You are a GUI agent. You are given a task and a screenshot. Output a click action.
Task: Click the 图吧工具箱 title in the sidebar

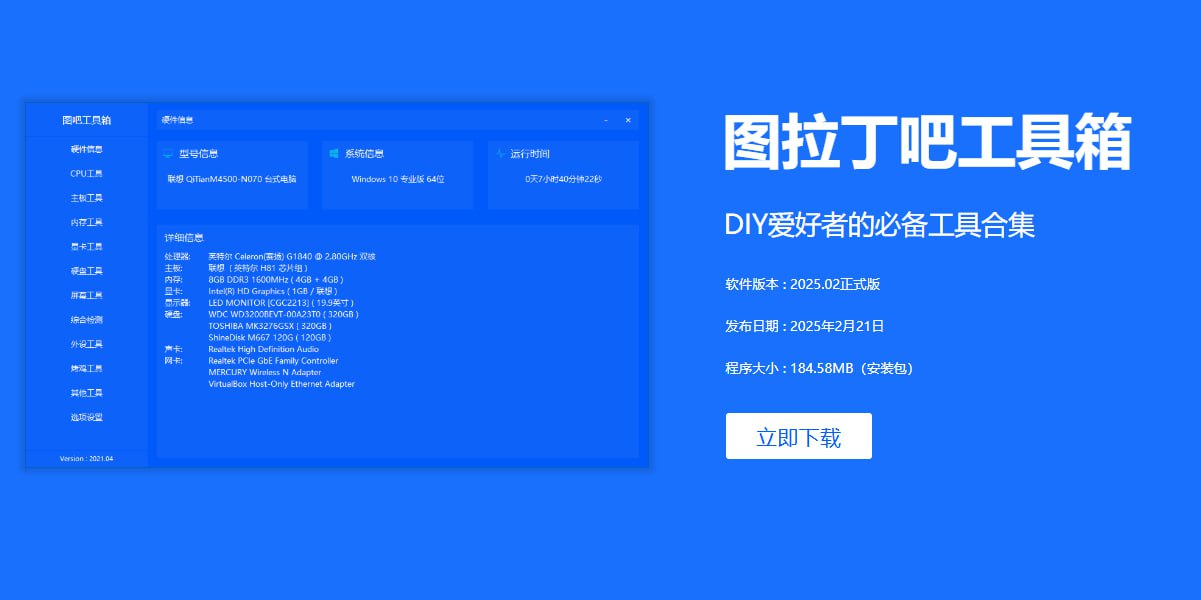pyautogui.click(x=87, y=120)
